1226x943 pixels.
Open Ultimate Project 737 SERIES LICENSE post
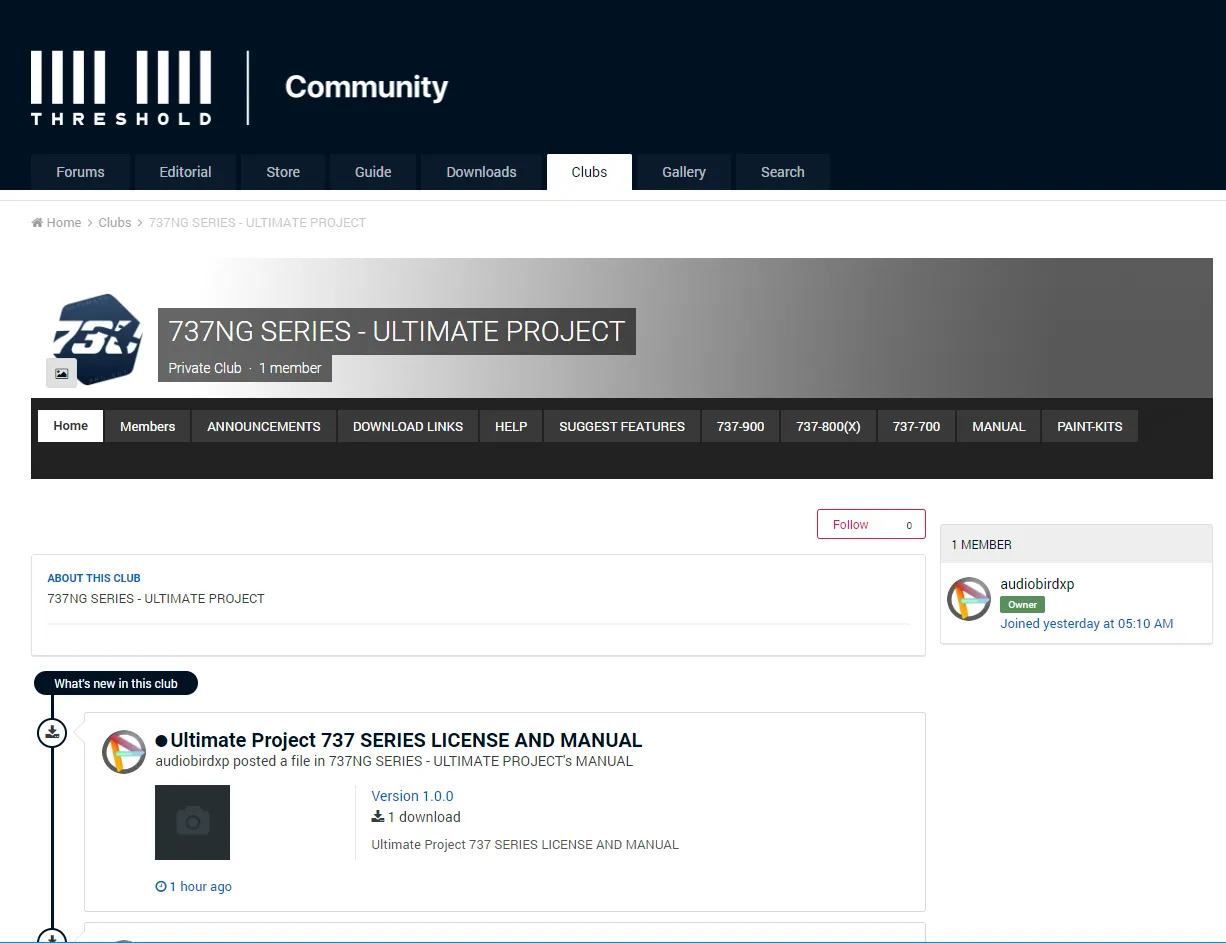tap(406, 740)
